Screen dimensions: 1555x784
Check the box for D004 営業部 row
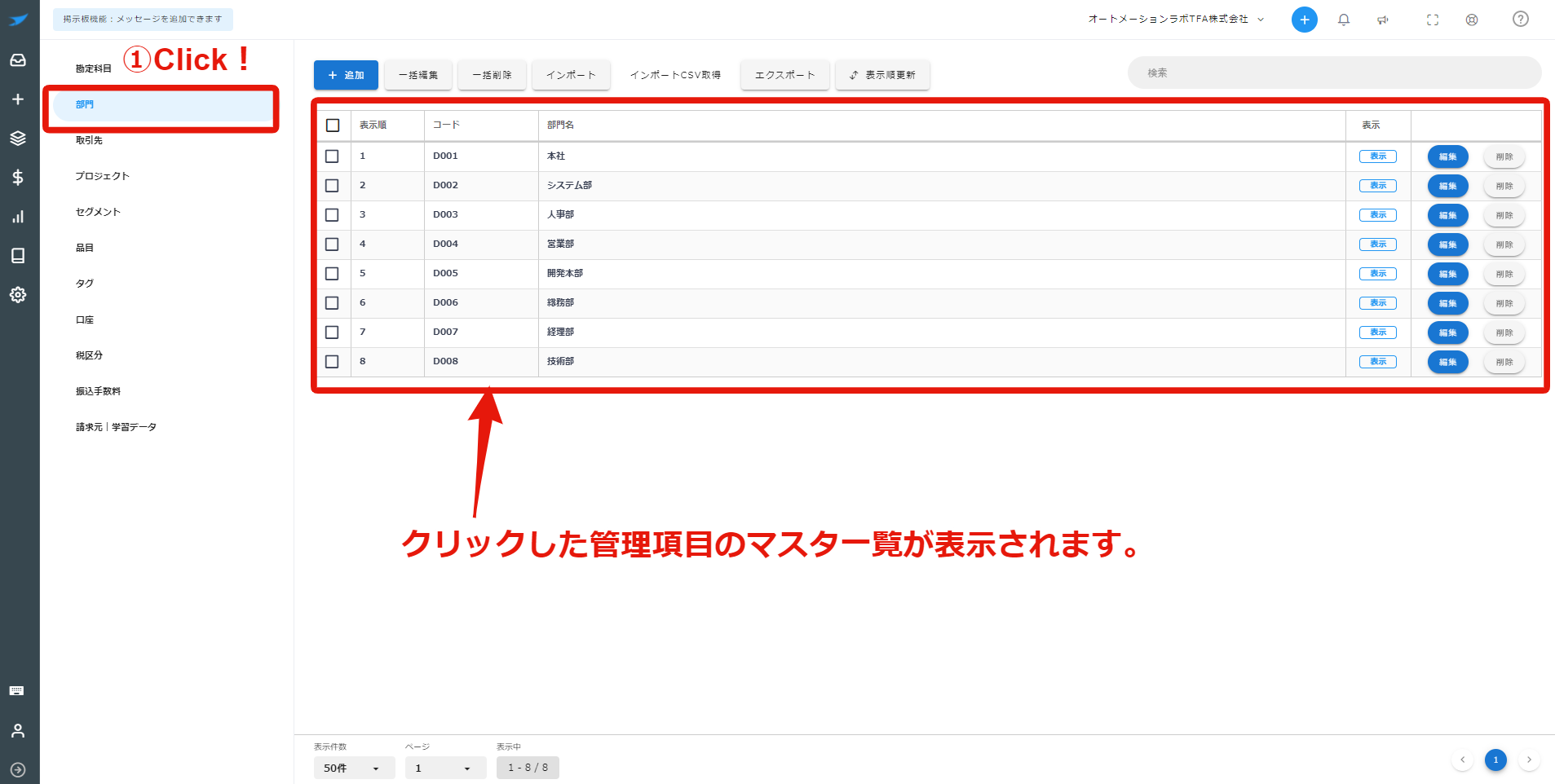coord(332,244)
